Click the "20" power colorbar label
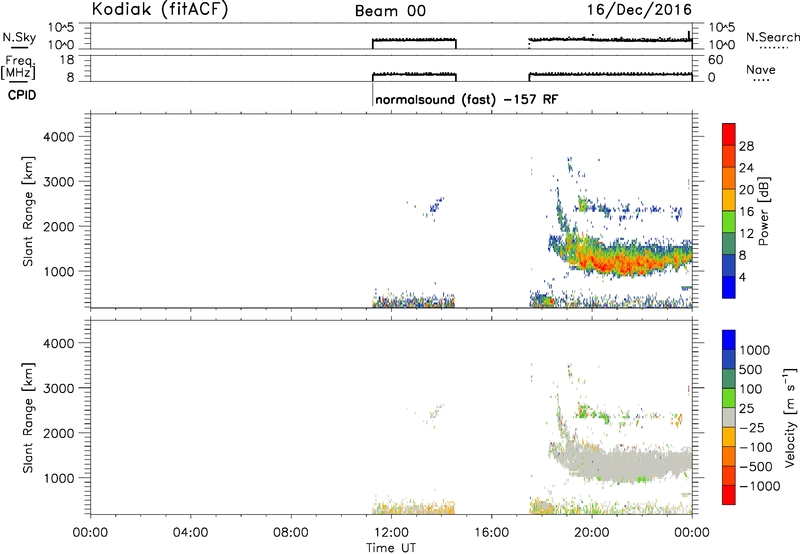800x554 pixels. tap(746, 190)
